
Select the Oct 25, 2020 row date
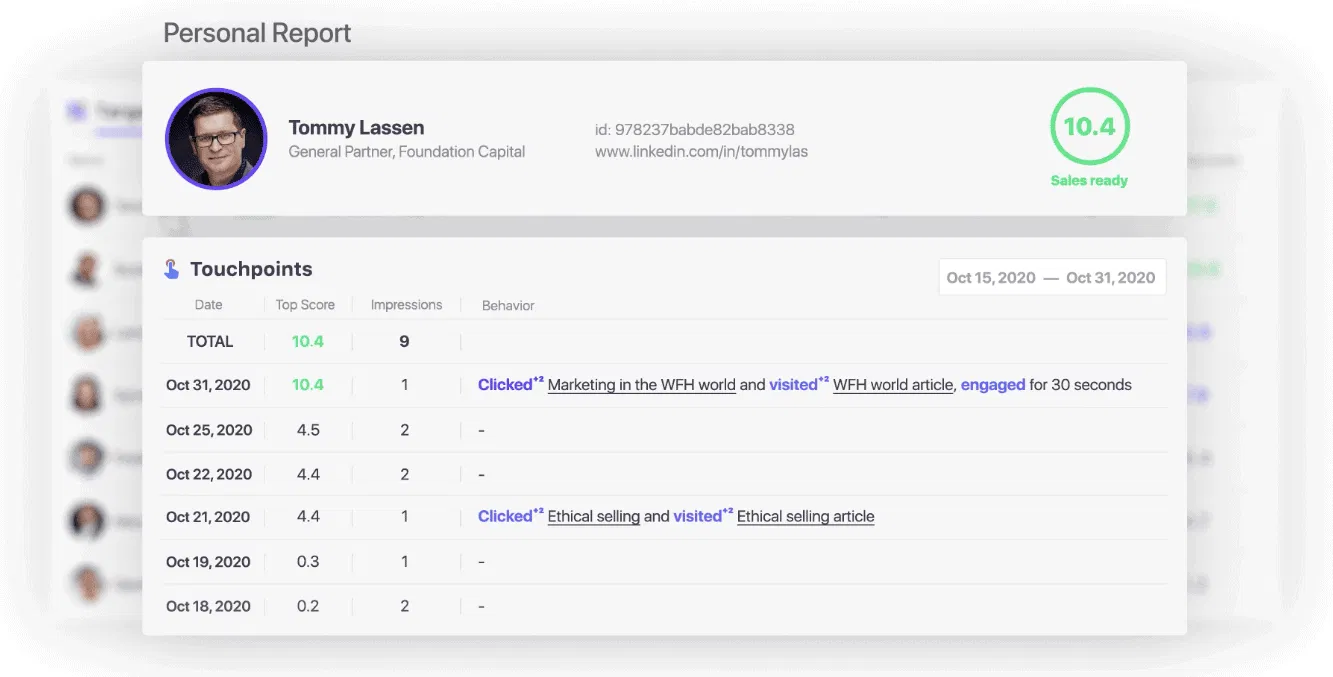[x=208, y=430]
